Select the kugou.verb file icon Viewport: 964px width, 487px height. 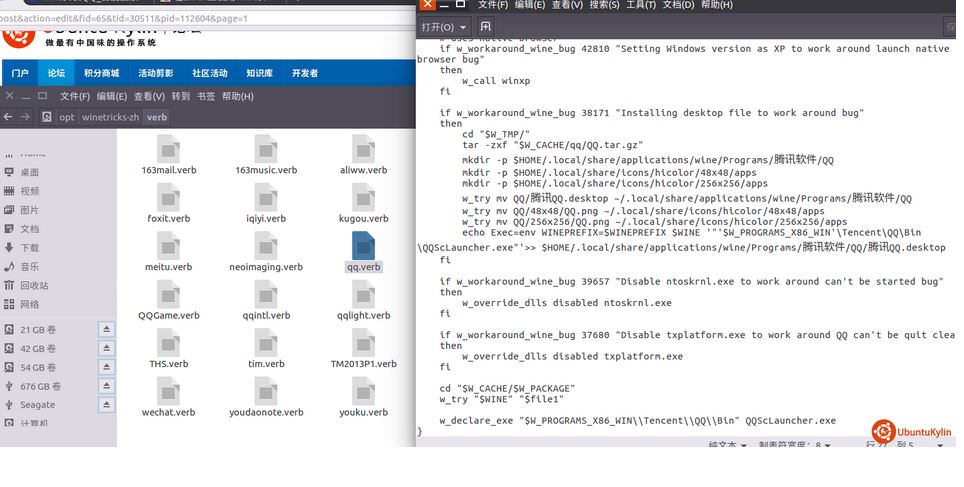(x=363, y=198)
